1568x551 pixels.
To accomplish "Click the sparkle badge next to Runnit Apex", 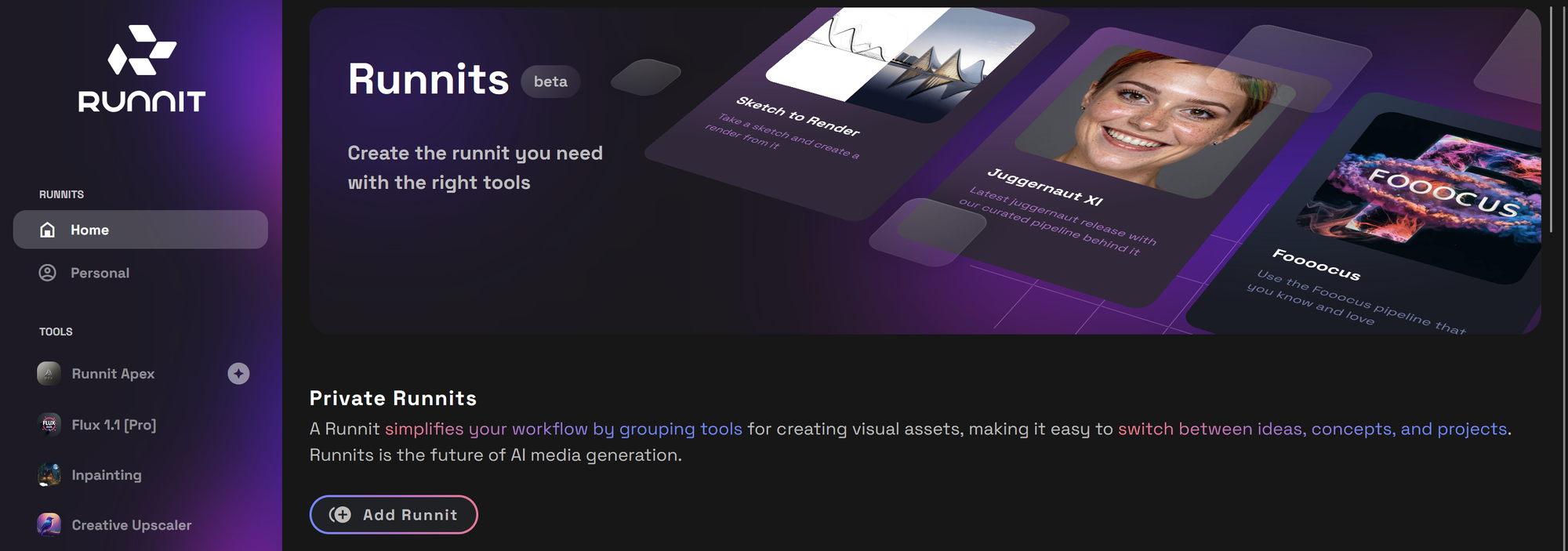I will pyautogui.click(x=239, y=374).
